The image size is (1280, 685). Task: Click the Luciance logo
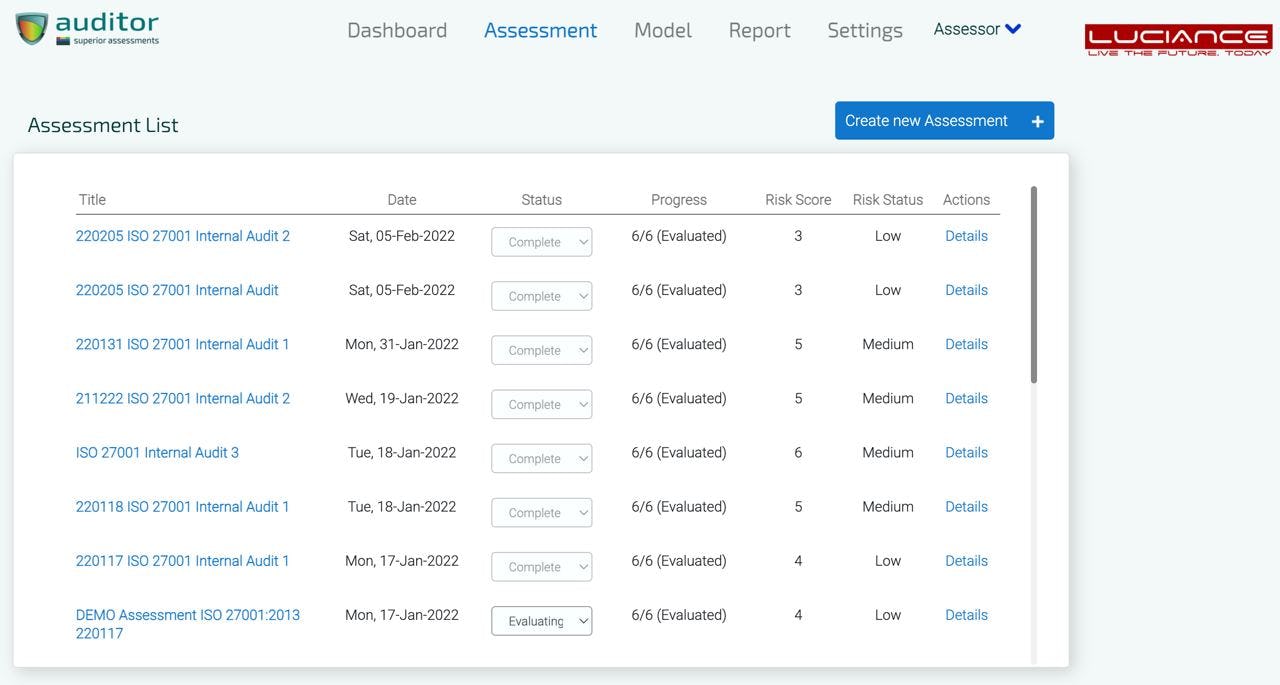click(1177, 37)
